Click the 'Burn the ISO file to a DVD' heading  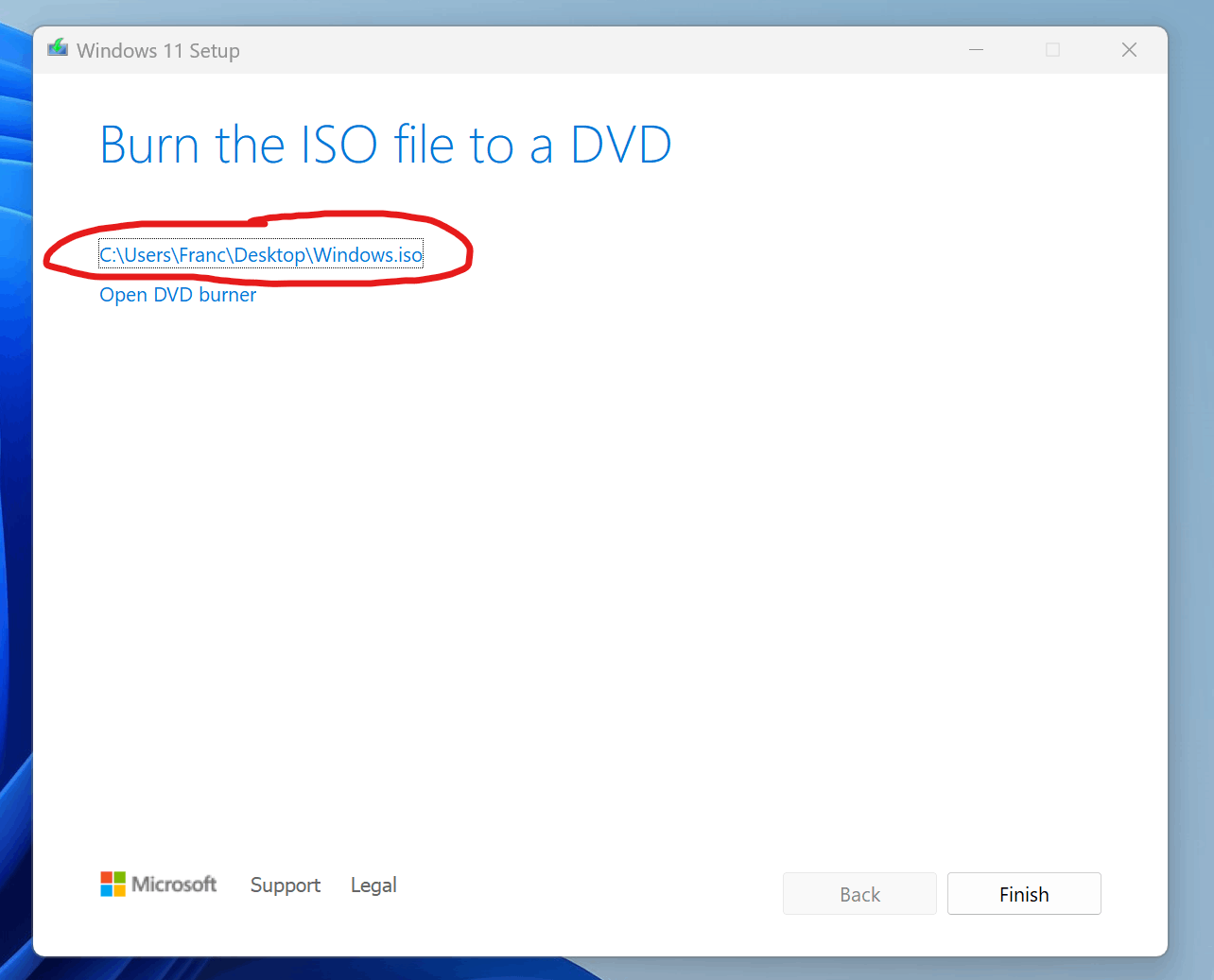pos(386,146)
